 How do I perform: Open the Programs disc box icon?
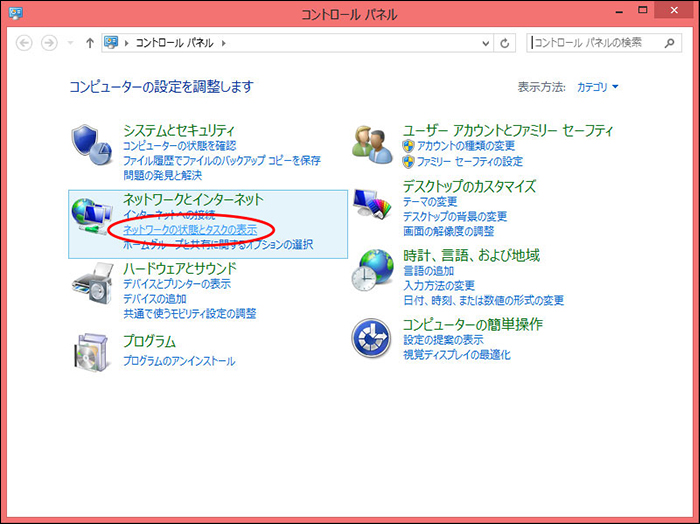click(x=92, y=352)
